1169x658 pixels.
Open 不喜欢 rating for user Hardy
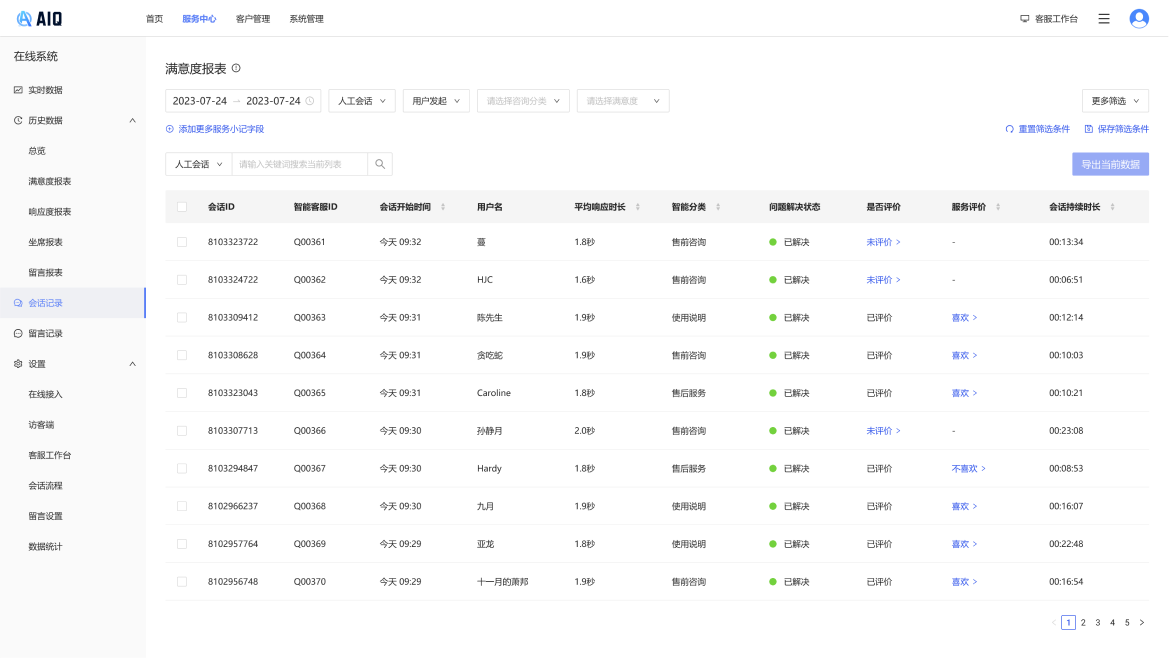click(968, 469)
